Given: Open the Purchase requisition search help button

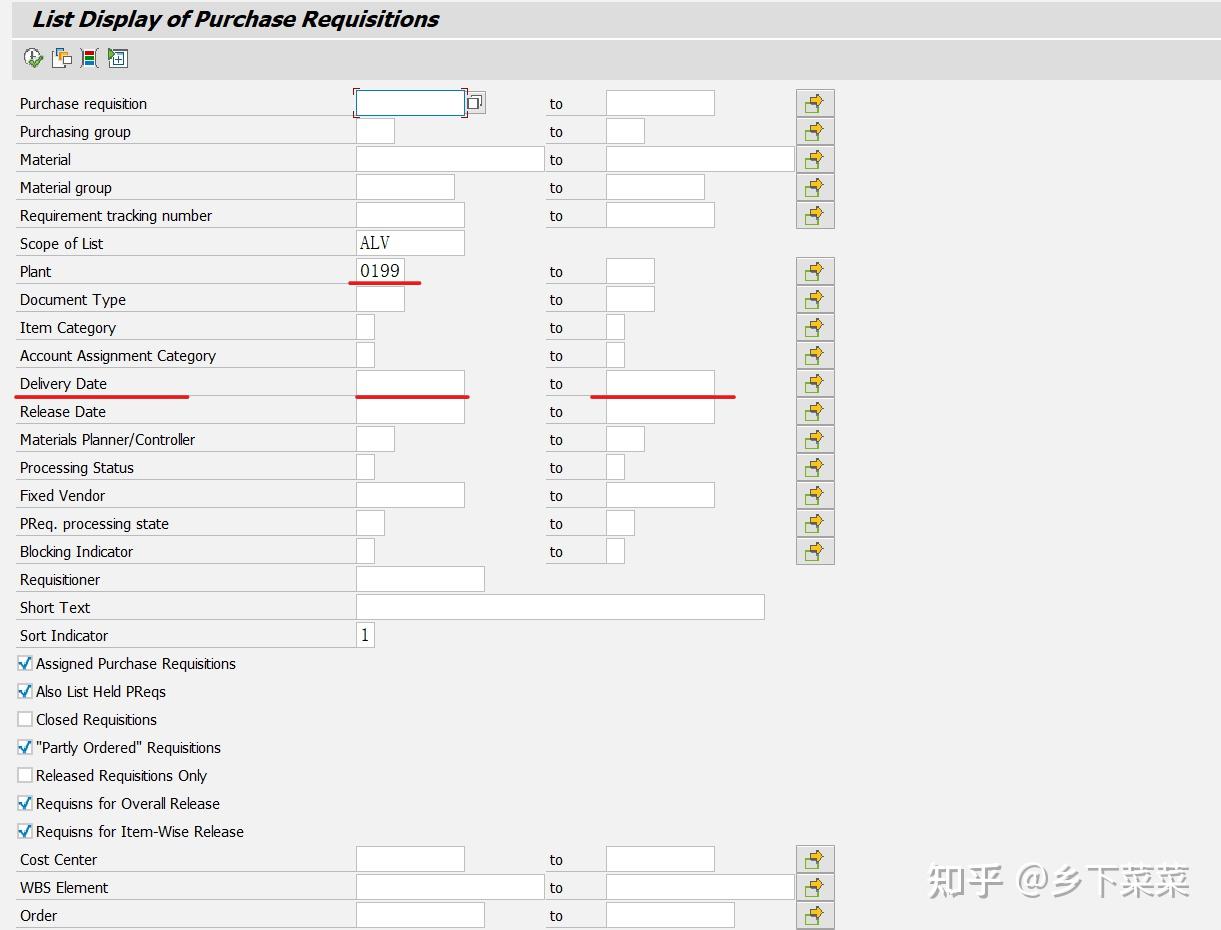Looking at the screenshot, I should point(475,103).
